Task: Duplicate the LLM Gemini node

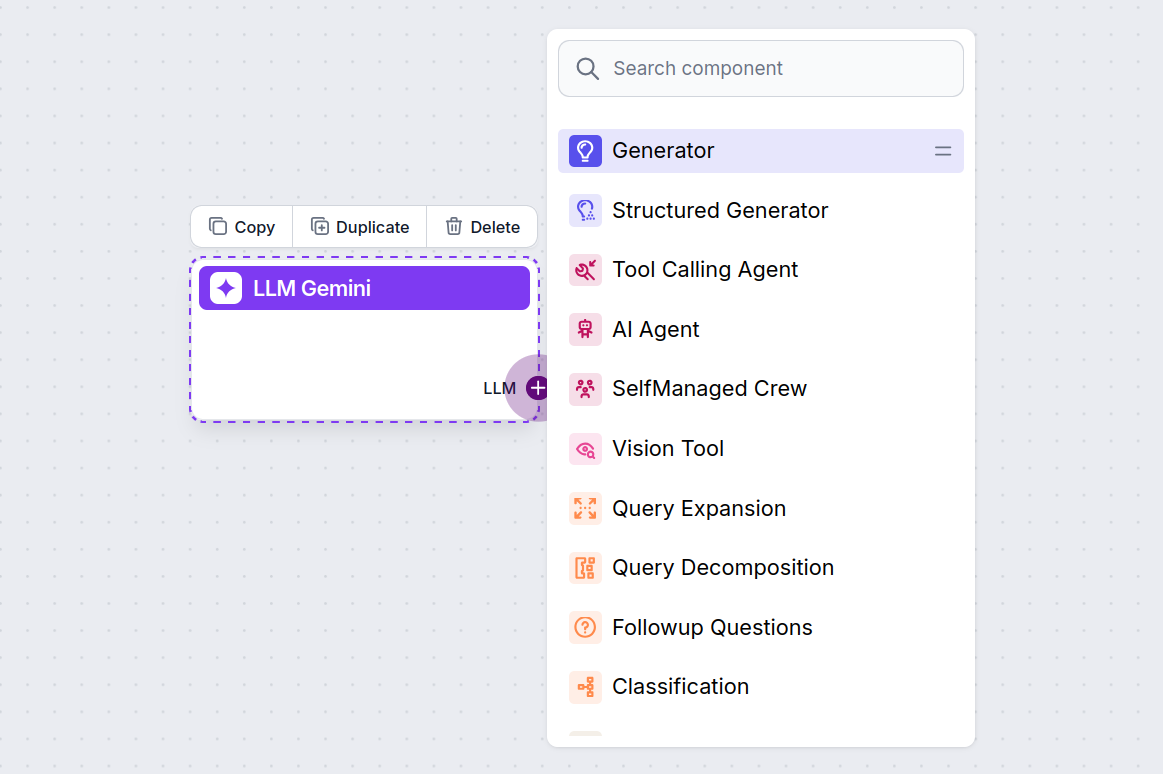Action: tap(360, 227)
